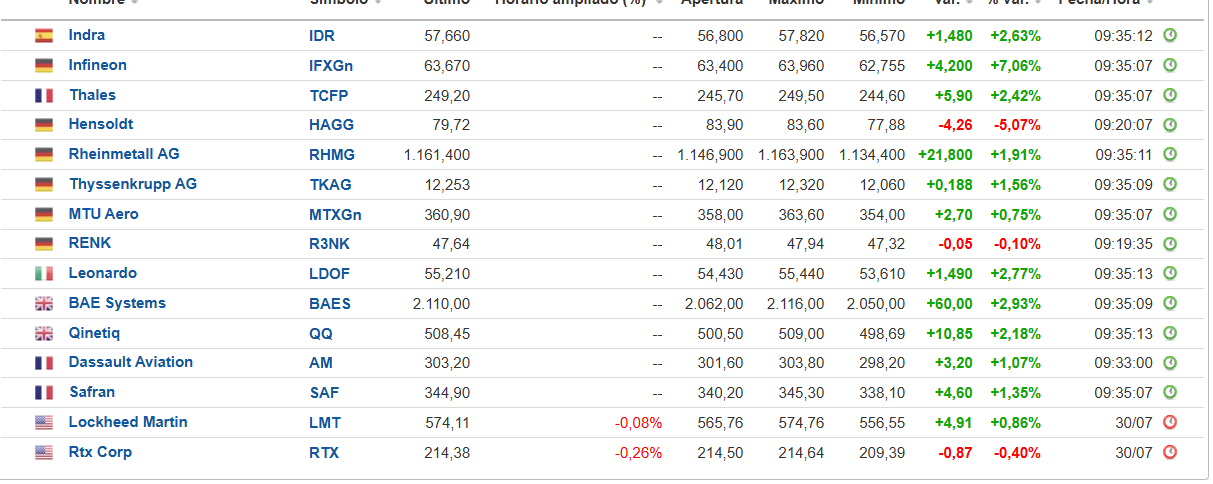
Task: Click the US flag icon beside Lockheed Martin
Action: 44,423
